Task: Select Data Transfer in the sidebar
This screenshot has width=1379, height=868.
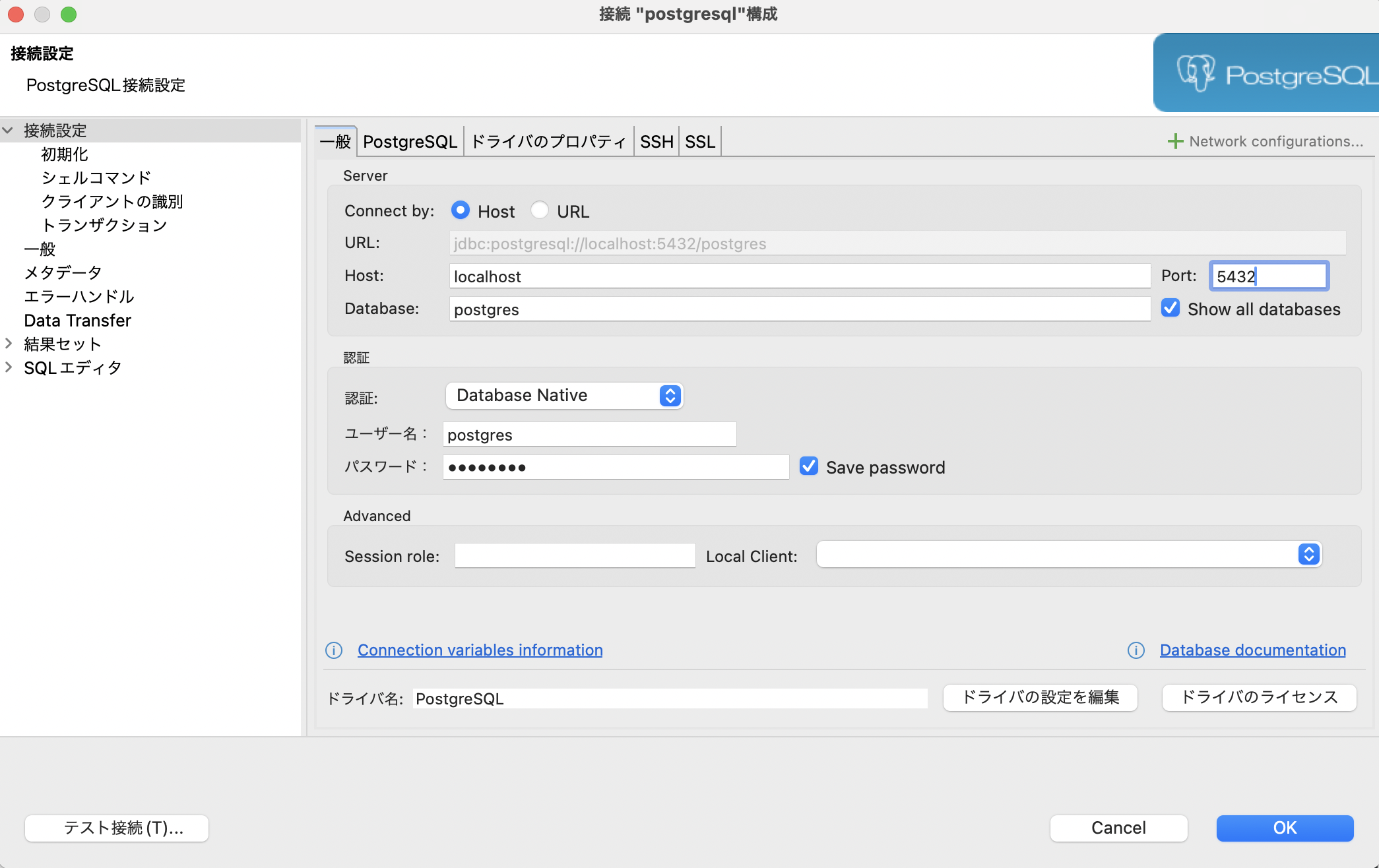Action: click(x=77, y=320)
